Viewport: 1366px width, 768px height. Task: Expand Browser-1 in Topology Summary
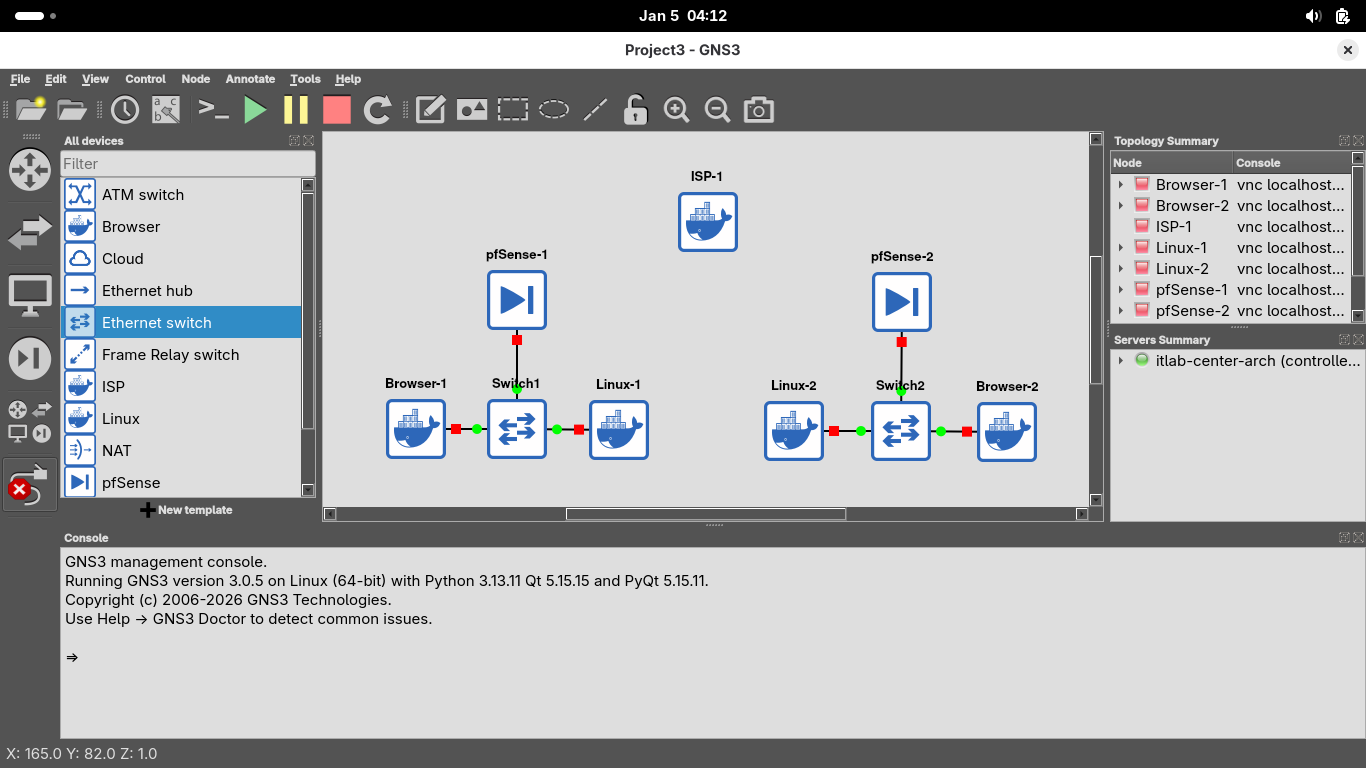coord(1121,185)
